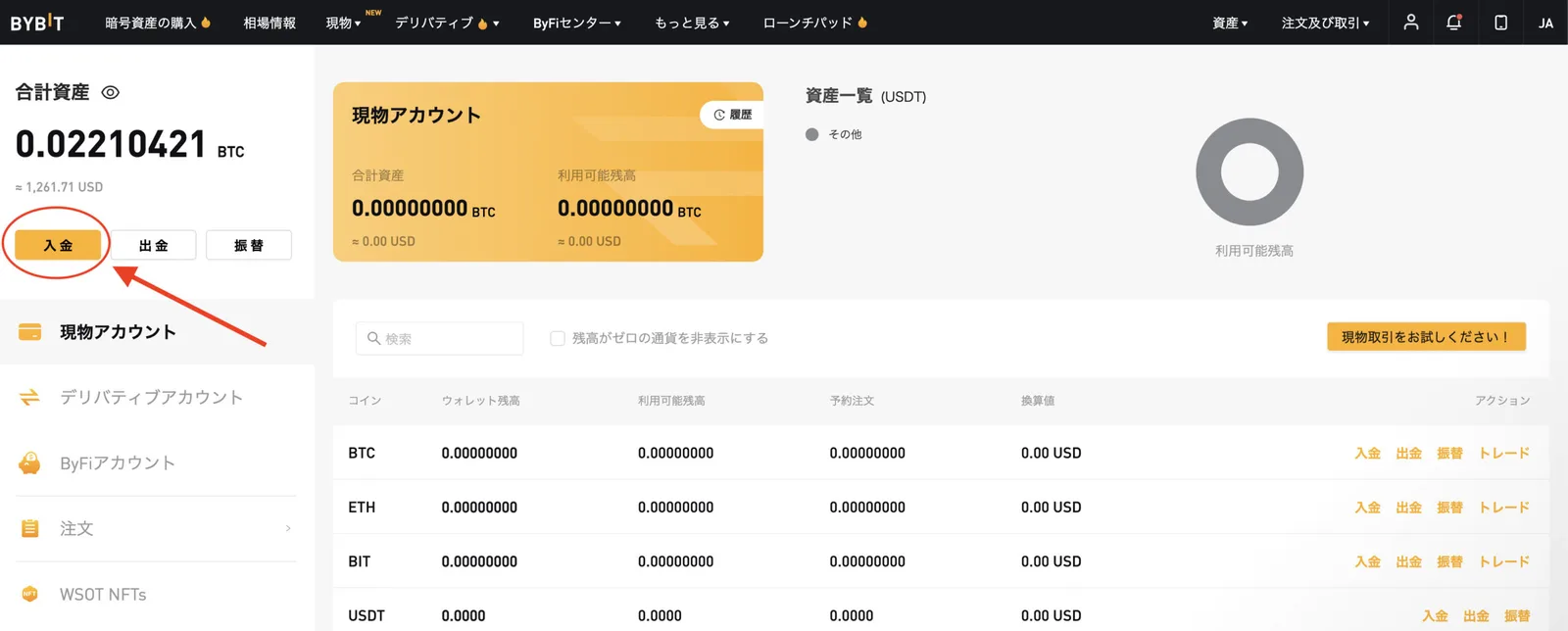Screen dimensions: 1568x631
Task: Click the 振替 transfer button under total assets
Action: (x=249, y=245)
